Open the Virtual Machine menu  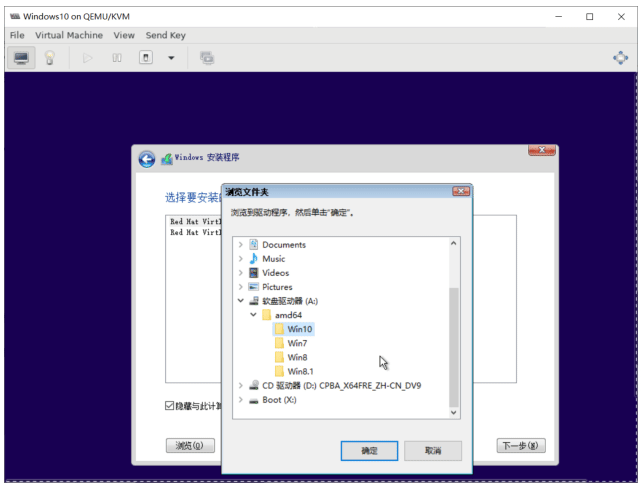point(69,35)
